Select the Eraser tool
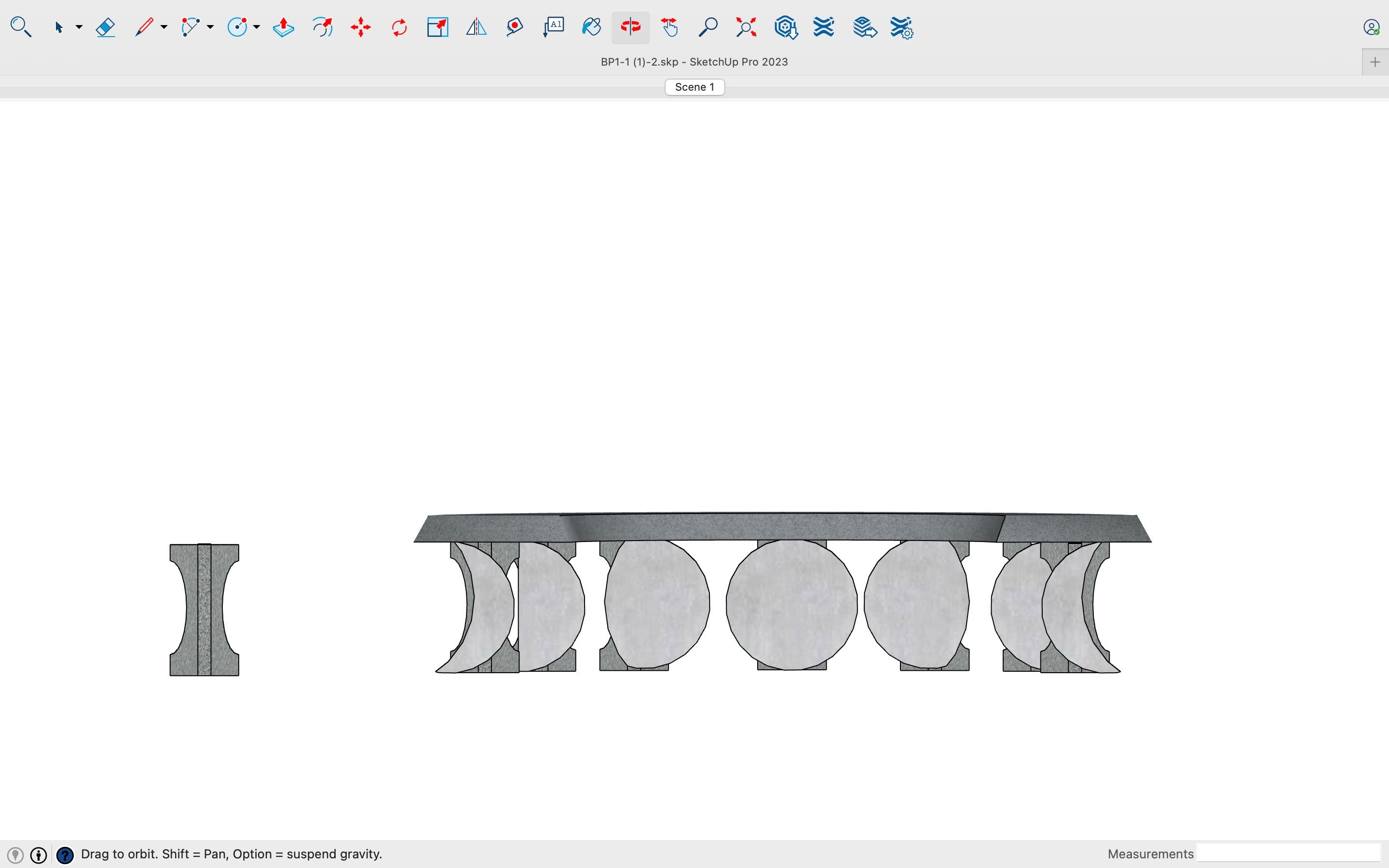 click(x=106, y=27)
